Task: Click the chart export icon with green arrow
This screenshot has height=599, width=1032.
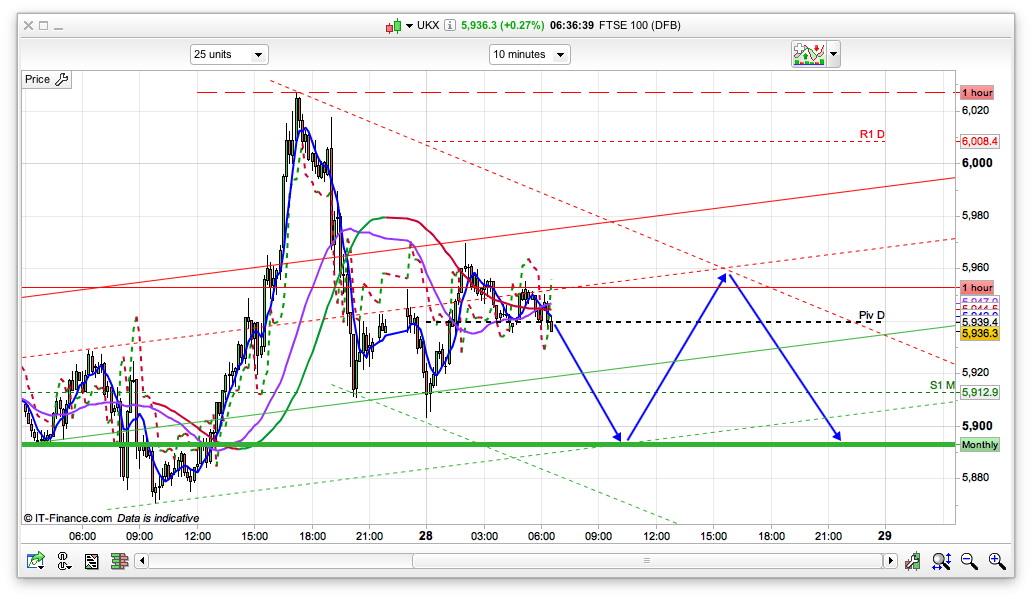Action: 36,561
